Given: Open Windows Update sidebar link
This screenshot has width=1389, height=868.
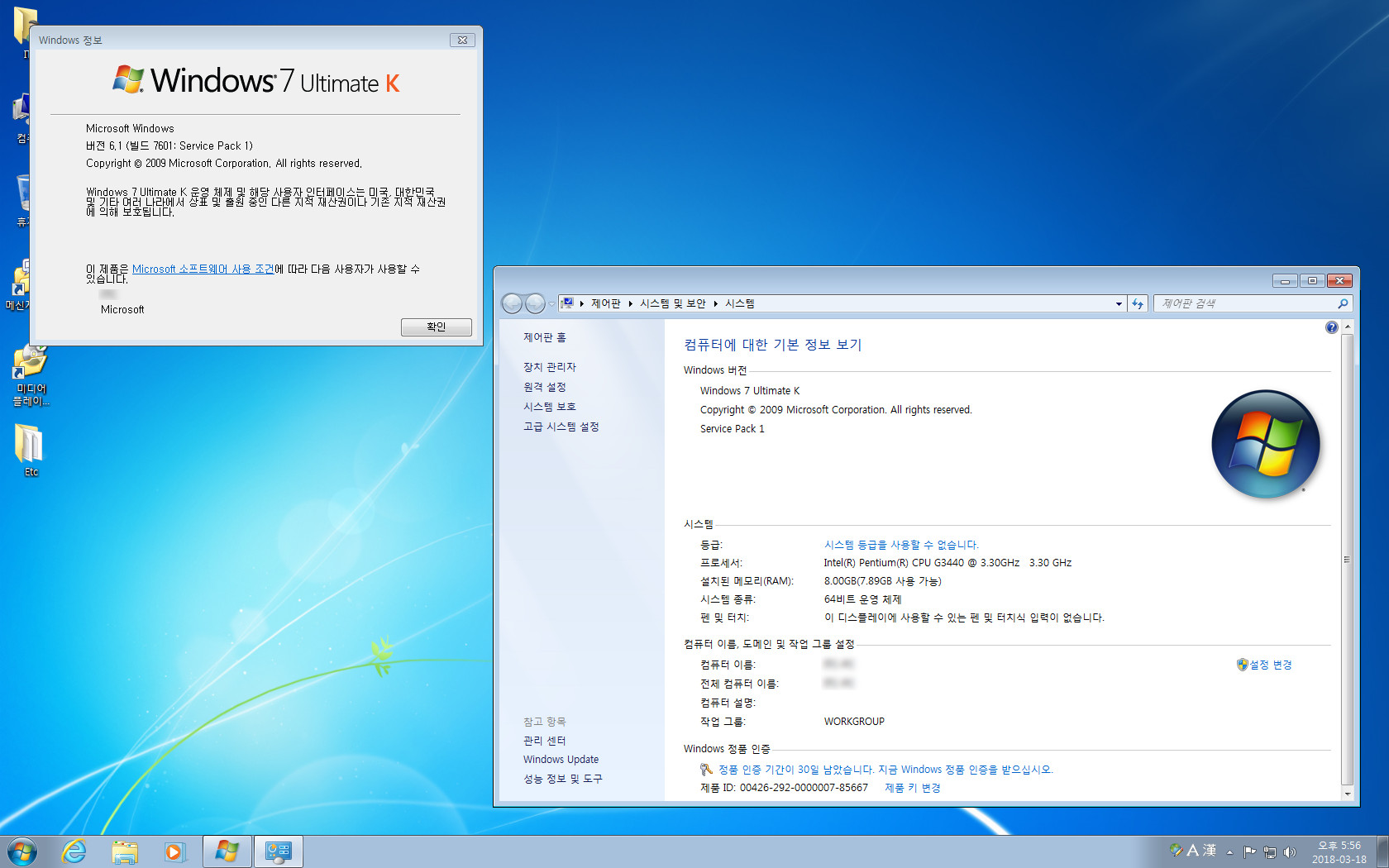Looking at the screenshot, I should [x=561, y=760].
